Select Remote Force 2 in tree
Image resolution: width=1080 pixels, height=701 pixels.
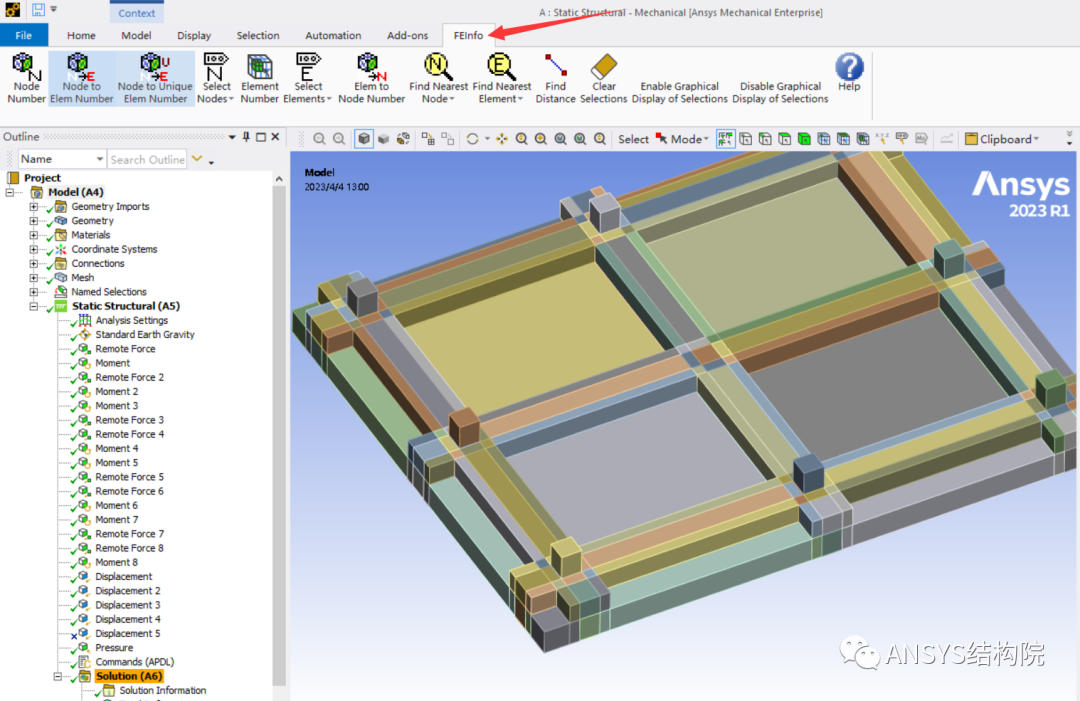click(x=129, y=377)
